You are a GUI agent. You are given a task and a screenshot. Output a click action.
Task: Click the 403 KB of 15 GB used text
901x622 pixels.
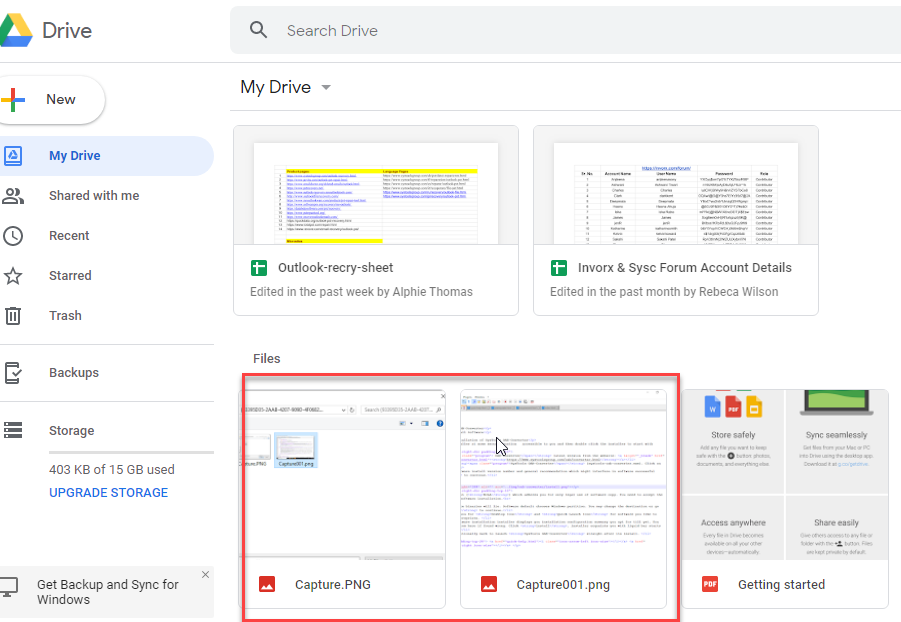112,470
